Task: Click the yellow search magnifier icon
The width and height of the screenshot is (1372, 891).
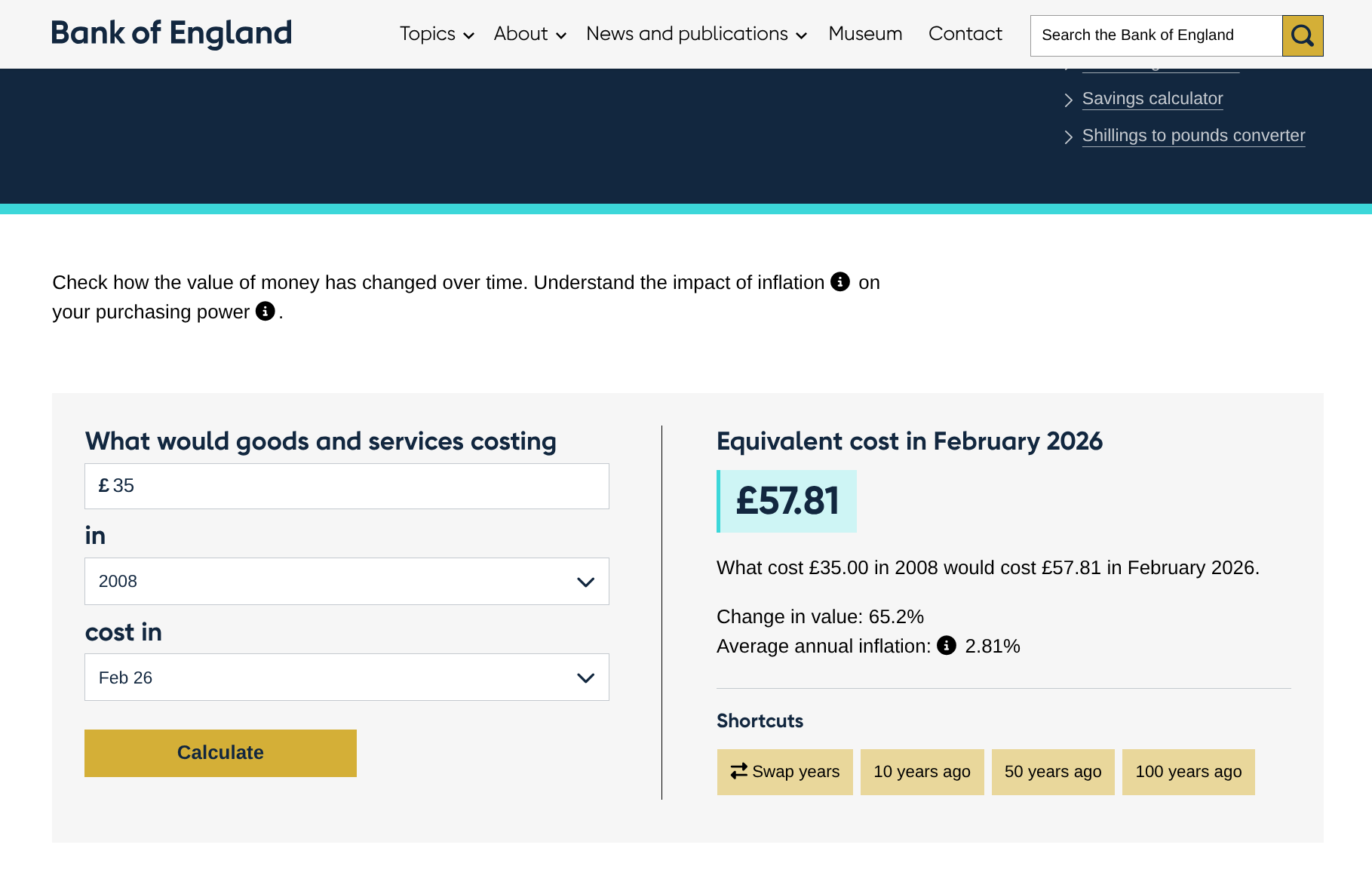Action: [x=1303, y=35]
